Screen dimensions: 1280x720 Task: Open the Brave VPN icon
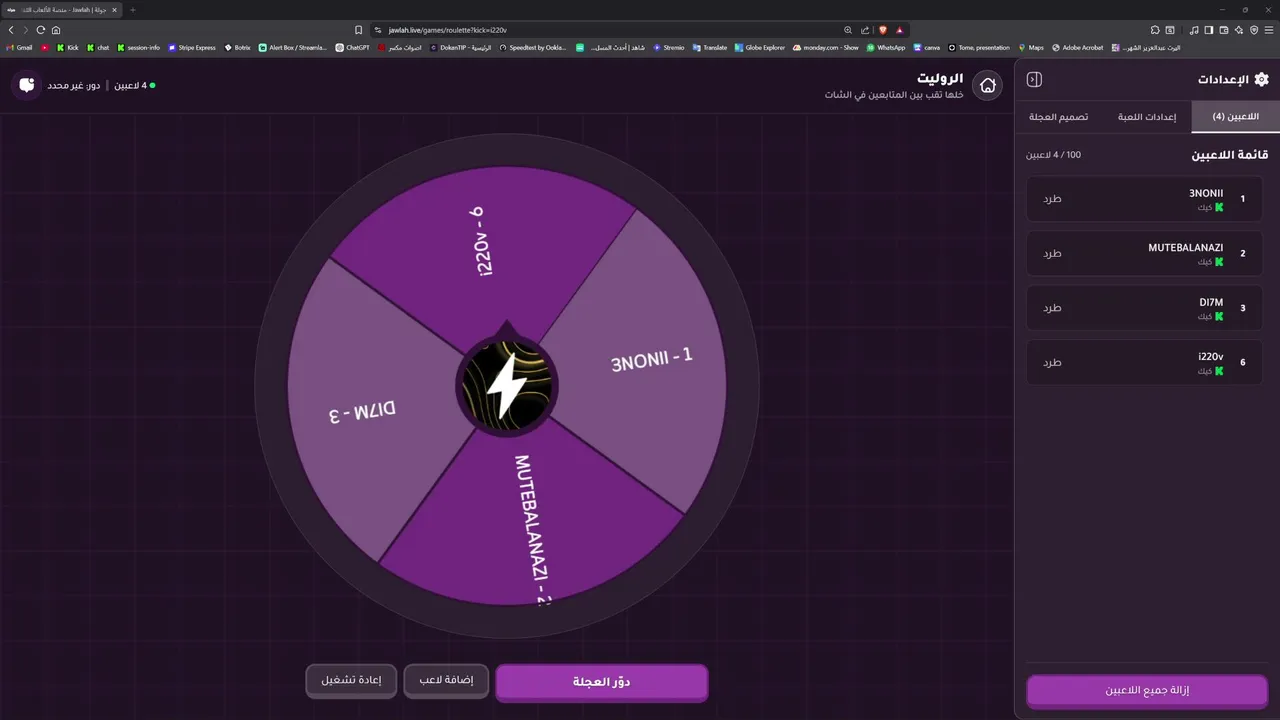[x=1254, y=30]
